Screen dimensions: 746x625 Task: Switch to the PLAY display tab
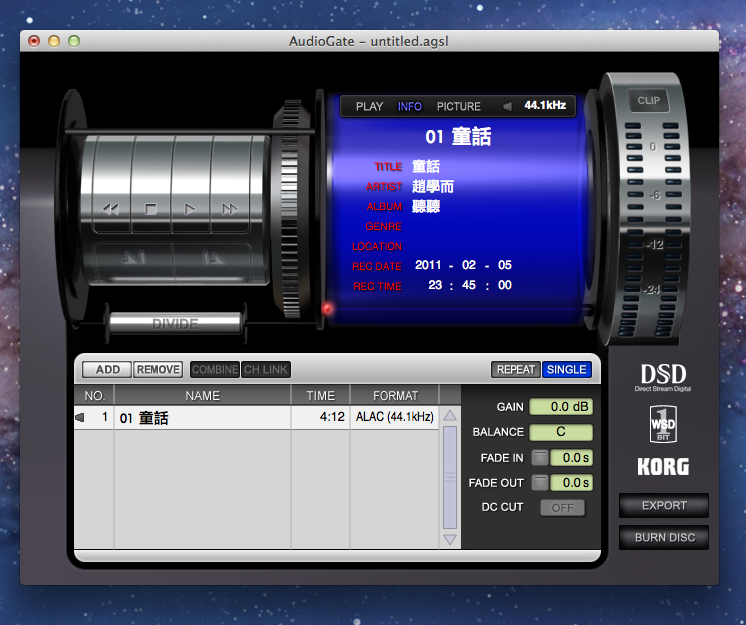pyautogui.click(x=369, y=106)
